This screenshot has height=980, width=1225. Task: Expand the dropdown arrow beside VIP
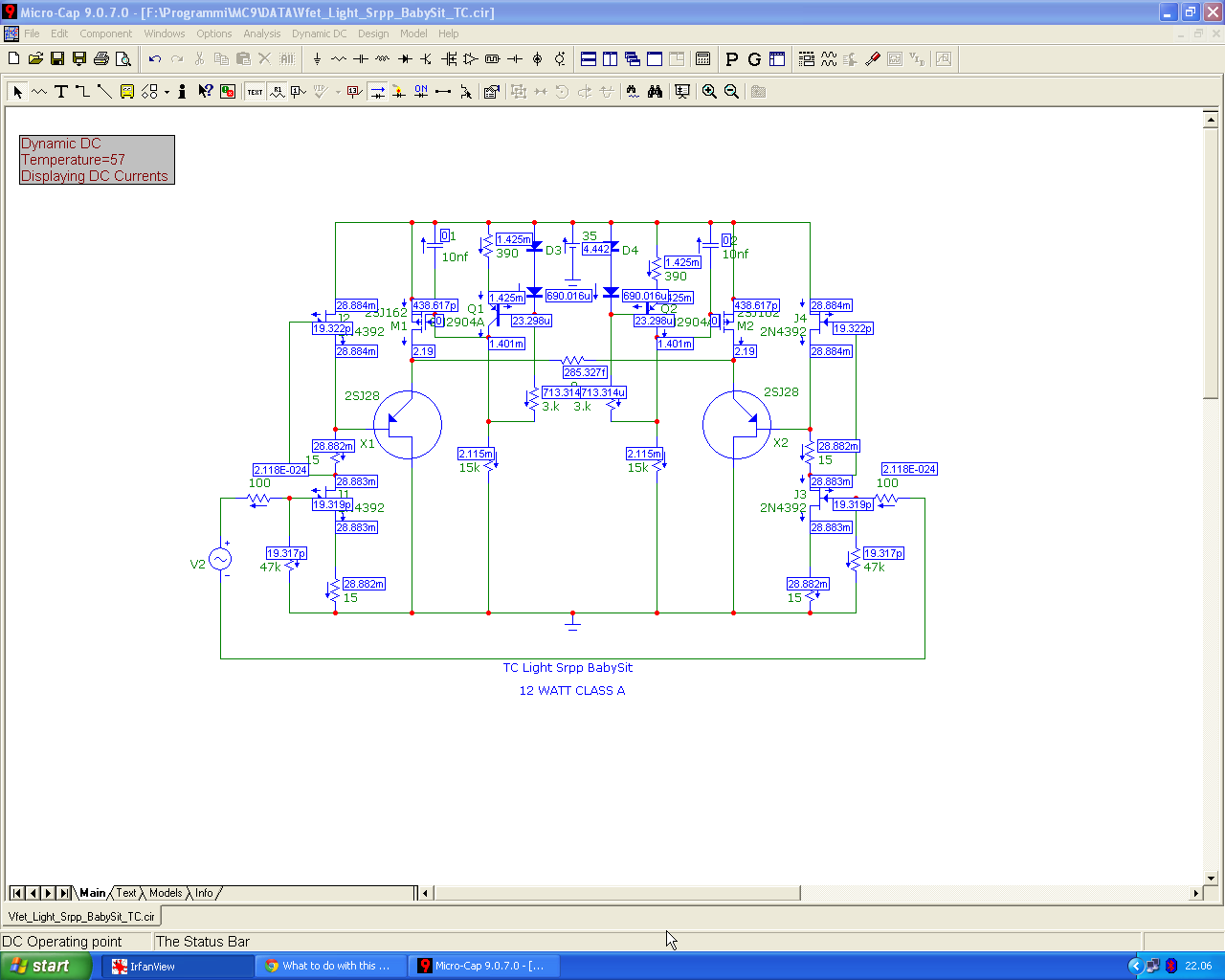[x=338, y=92]
